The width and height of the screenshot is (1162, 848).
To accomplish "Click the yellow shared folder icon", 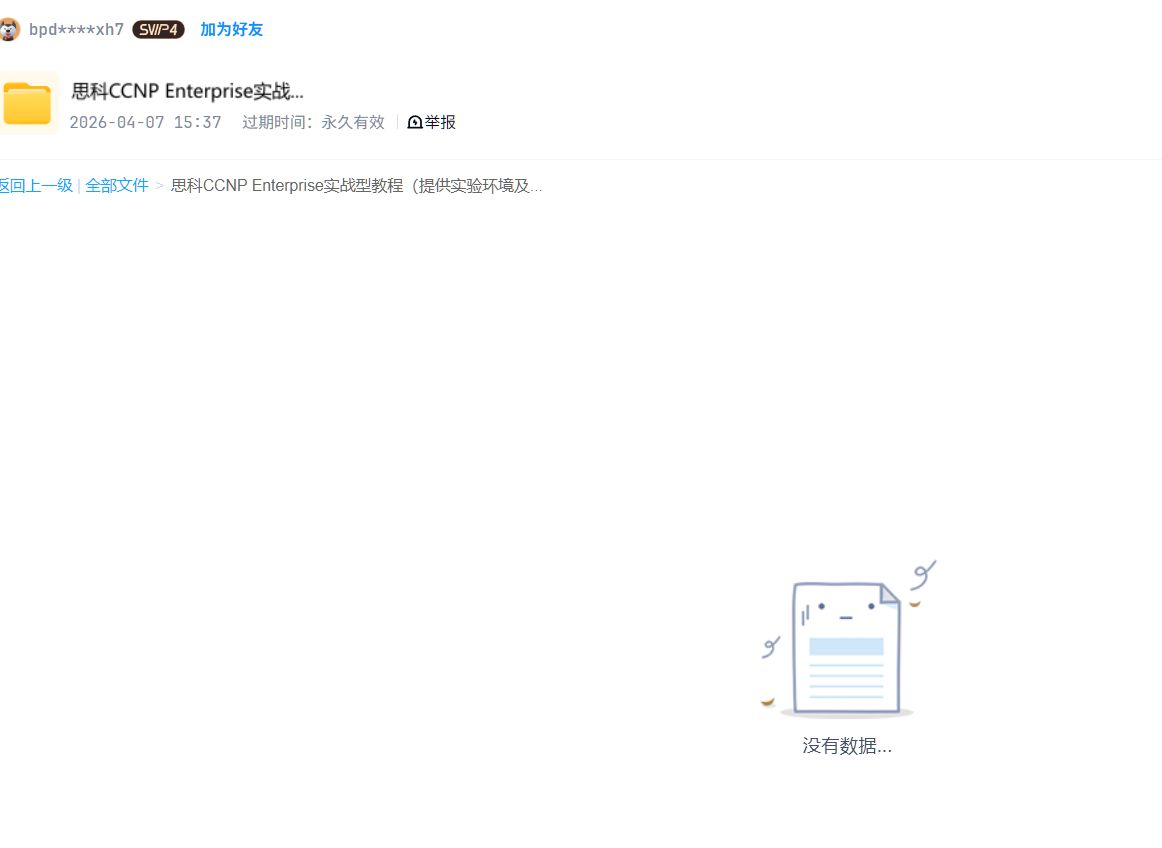I will (x=28, y=103).
